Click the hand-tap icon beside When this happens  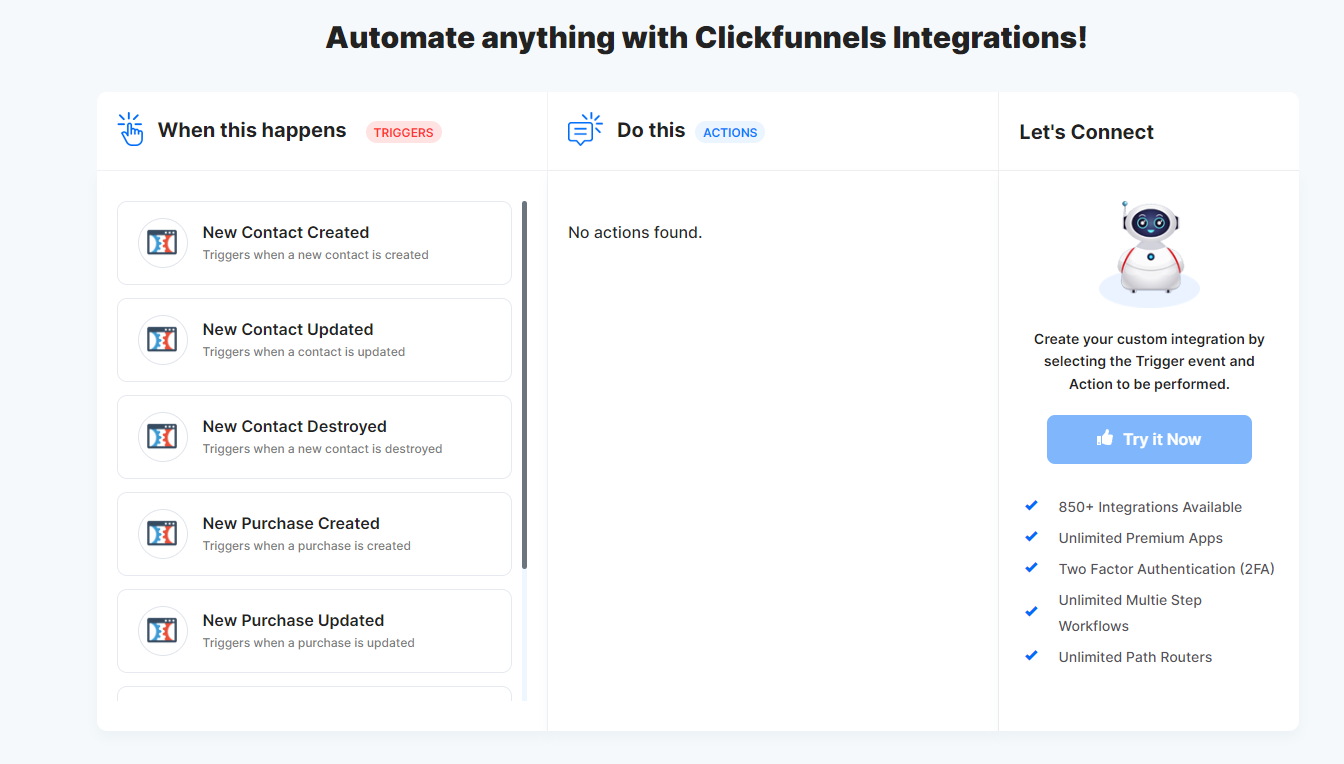click(x=131, y=130)
